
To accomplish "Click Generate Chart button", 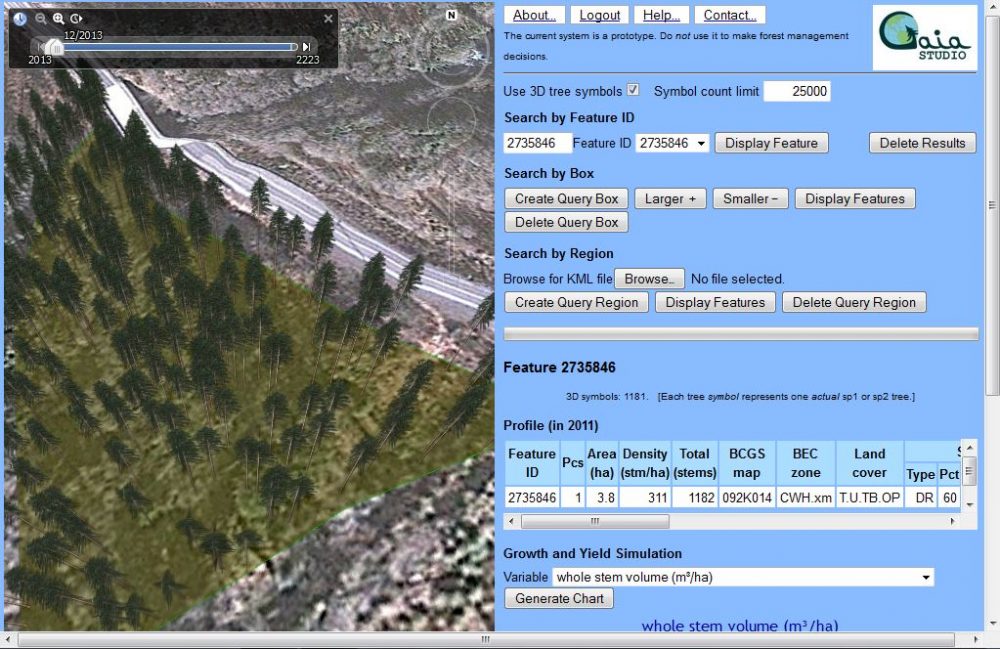I will (559, 599).
